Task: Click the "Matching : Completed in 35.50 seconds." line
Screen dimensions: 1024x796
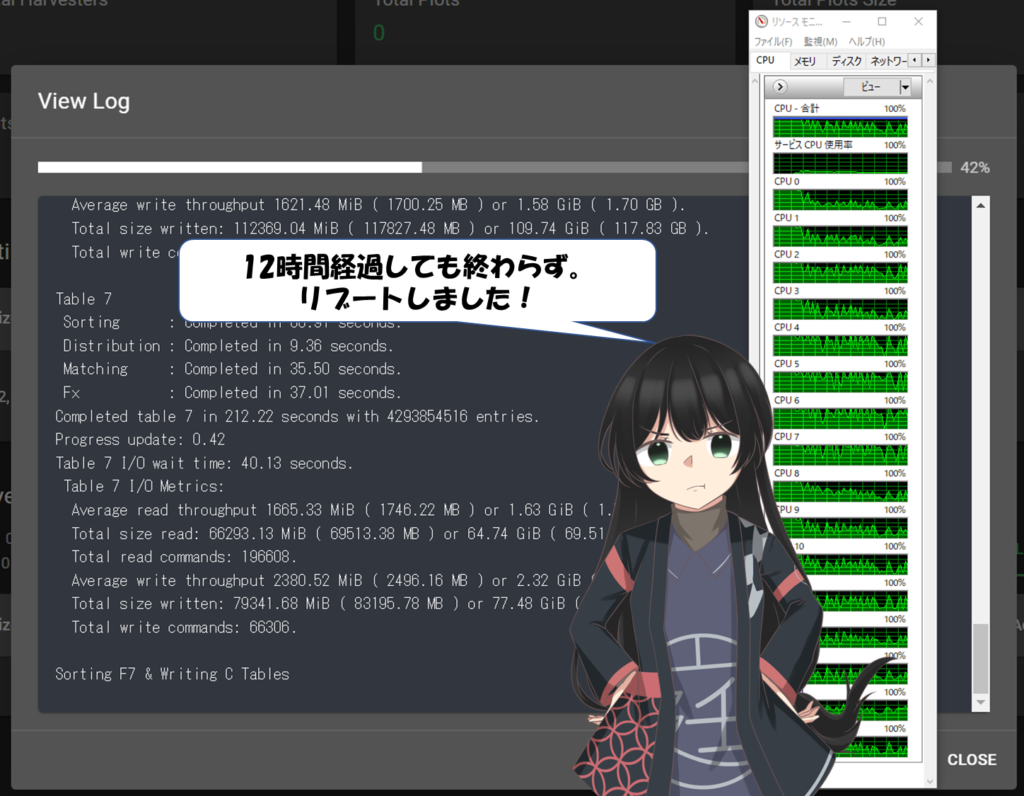Action: [x=232, y=369]
